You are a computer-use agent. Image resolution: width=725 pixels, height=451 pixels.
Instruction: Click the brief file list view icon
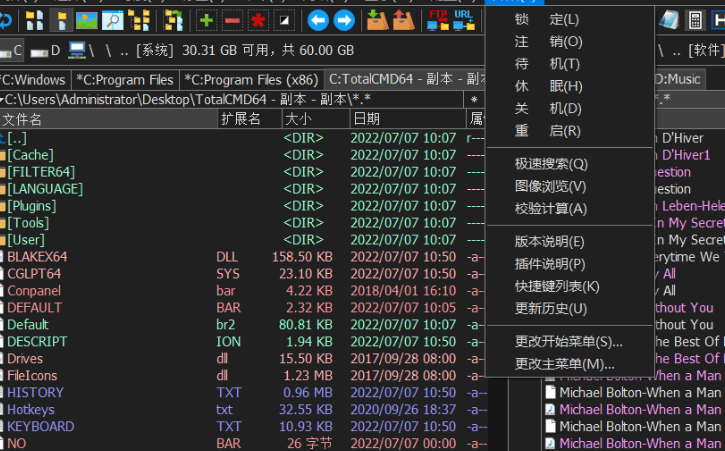coord(35,20)
